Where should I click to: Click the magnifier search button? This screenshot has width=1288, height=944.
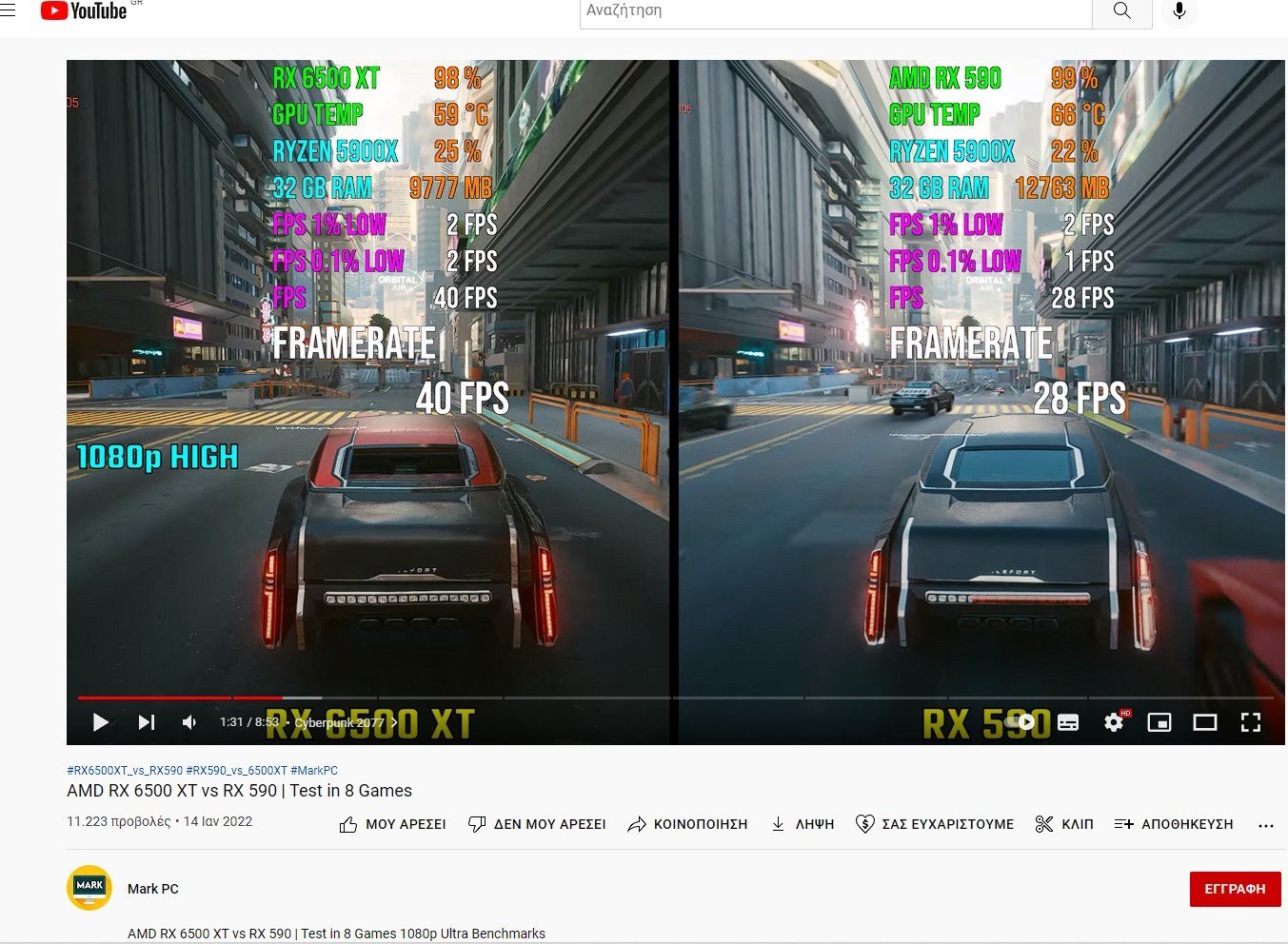point(1122,11)
